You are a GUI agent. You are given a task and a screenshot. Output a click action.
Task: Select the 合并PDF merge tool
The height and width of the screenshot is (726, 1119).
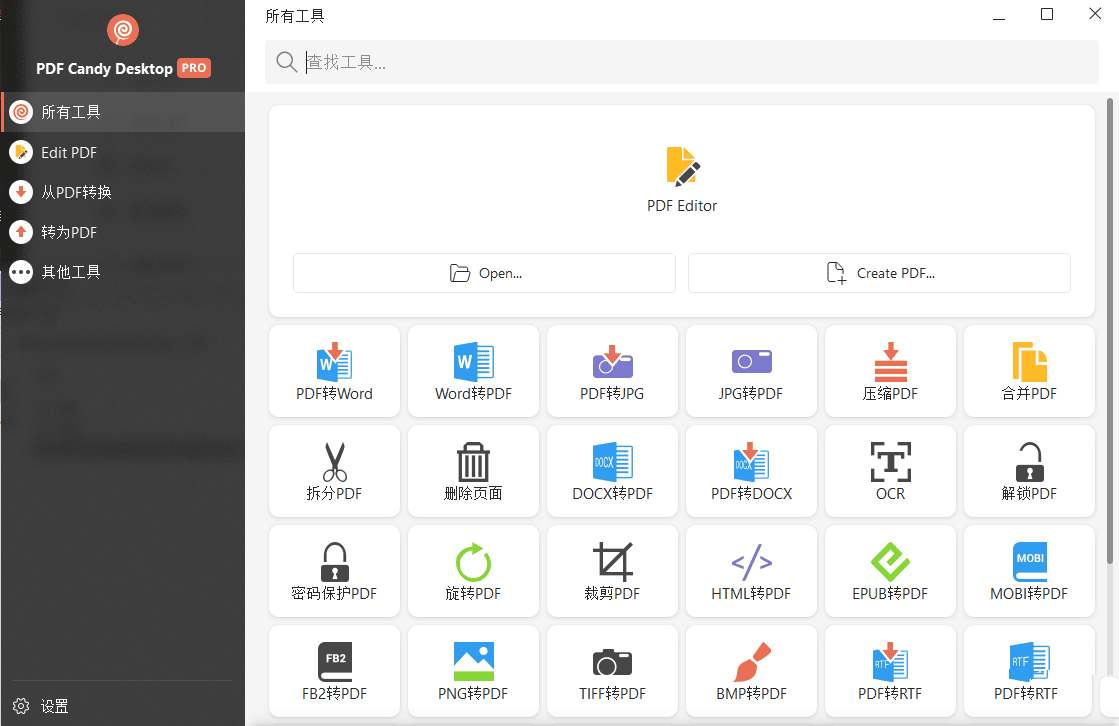click(1028, 370)
